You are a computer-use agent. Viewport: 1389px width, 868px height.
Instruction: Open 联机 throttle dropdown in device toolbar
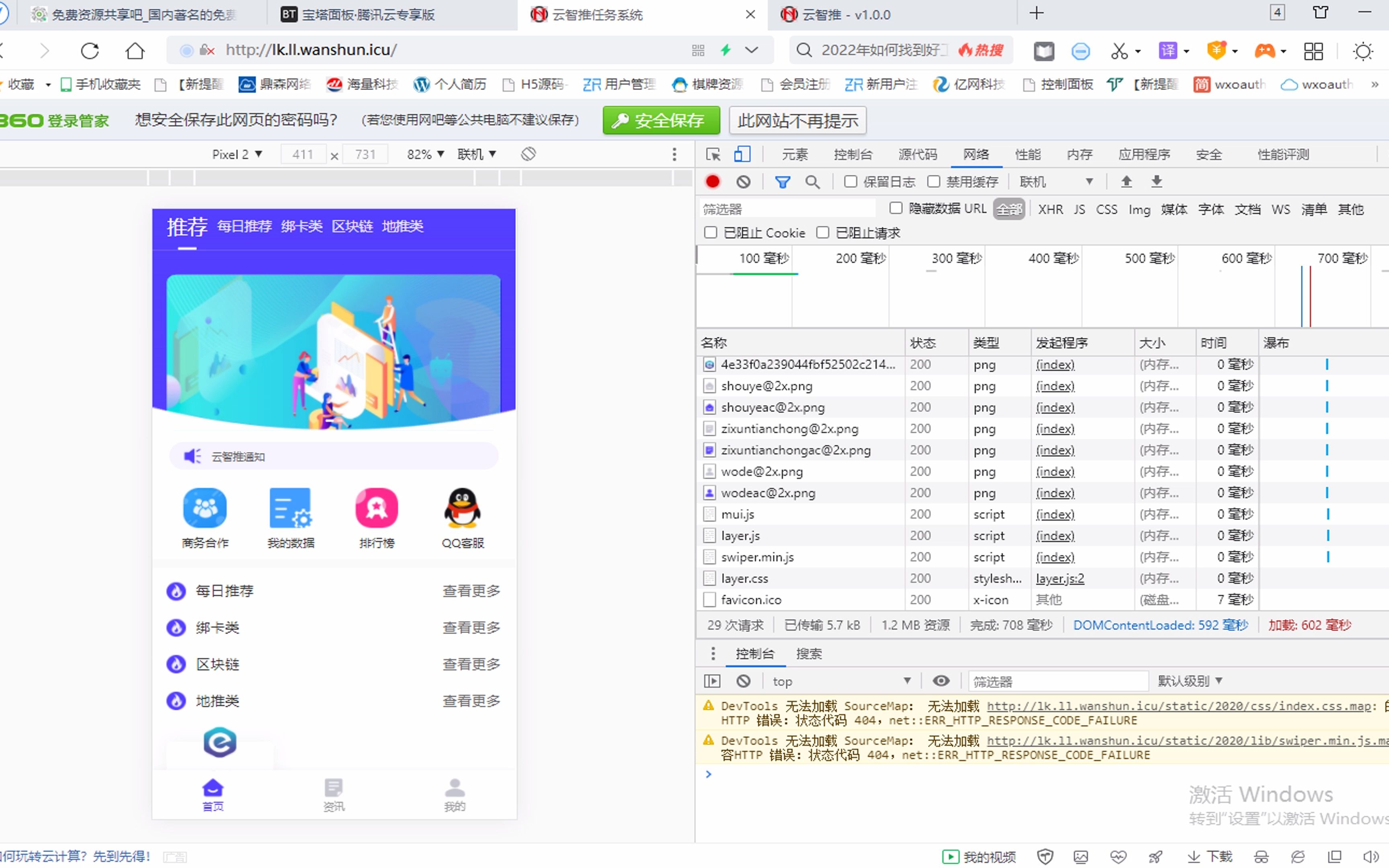click(x=476, y=154)
